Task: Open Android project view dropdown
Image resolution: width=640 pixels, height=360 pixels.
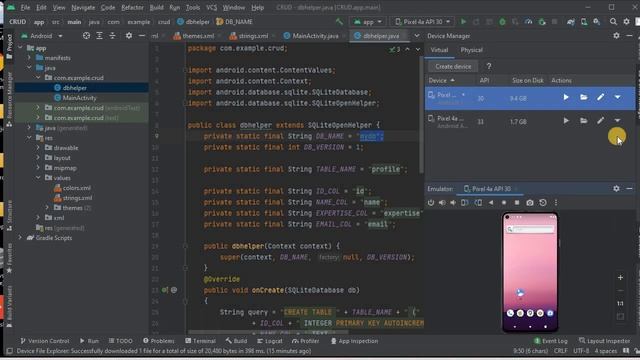Action: click(42, 36)
